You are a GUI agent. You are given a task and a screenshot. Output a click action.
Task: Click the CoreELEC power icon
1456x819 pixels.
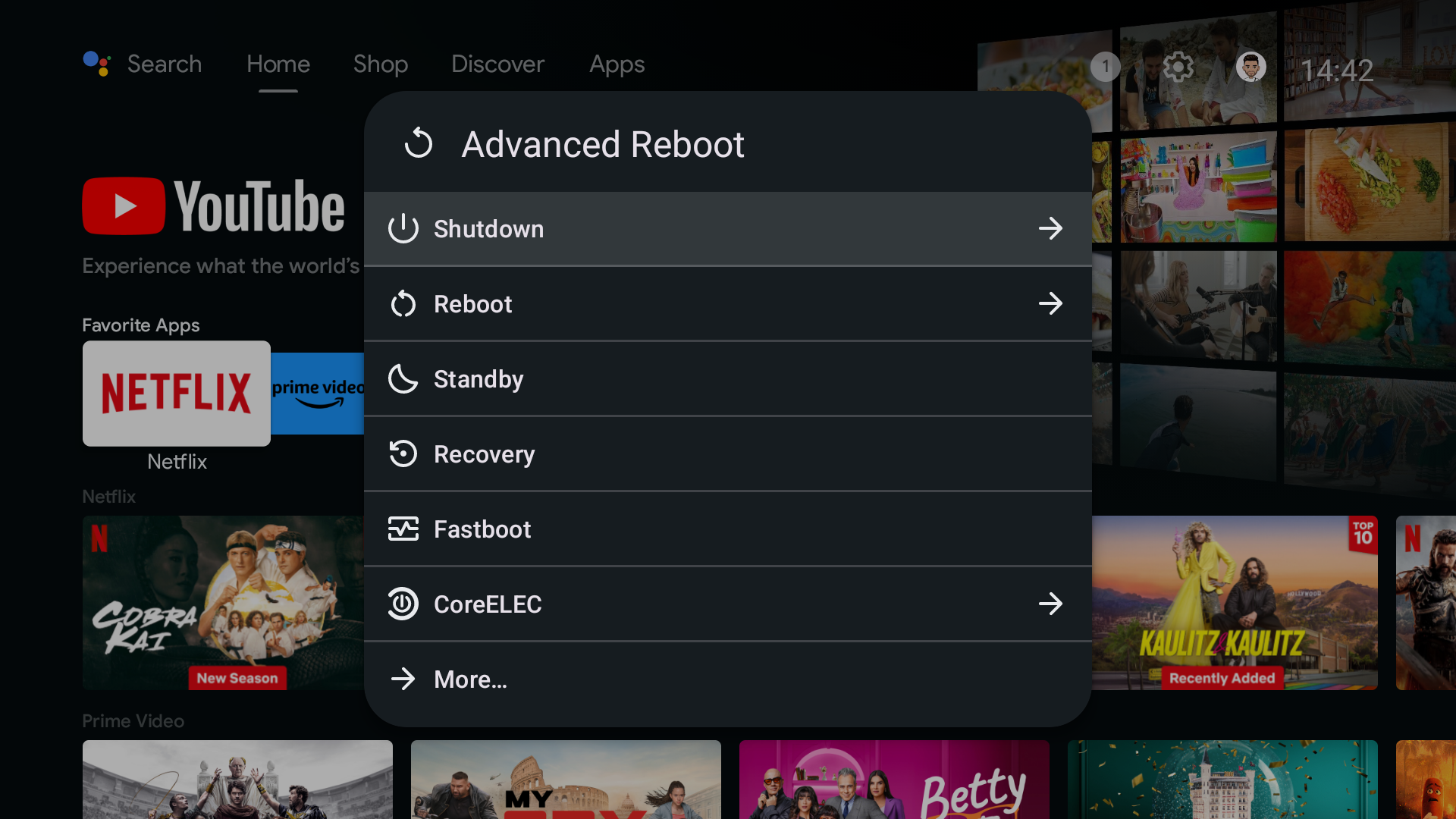[403, 604]
